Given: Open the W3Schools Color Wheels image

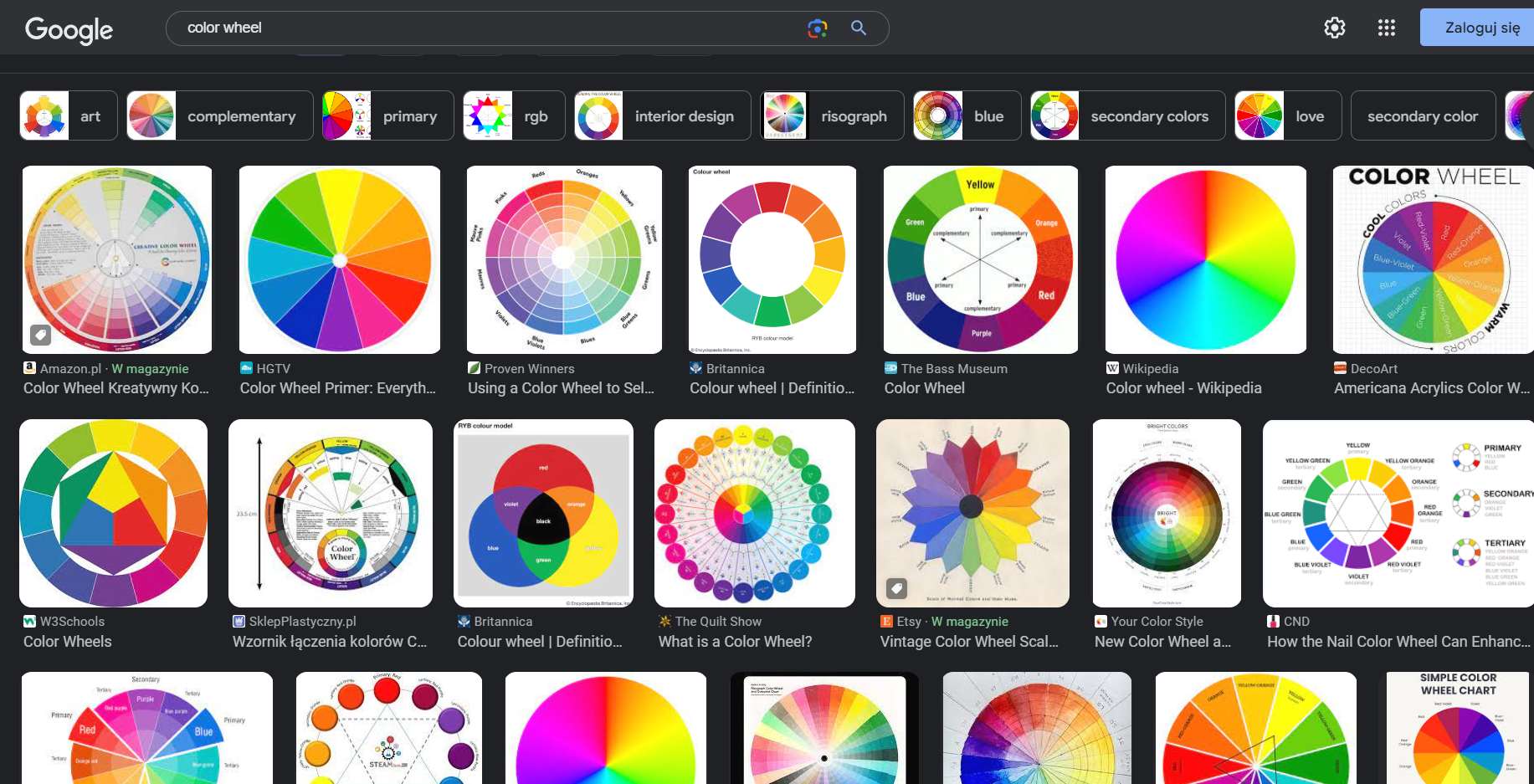Looking at the screenshot, I should [113, 513].
